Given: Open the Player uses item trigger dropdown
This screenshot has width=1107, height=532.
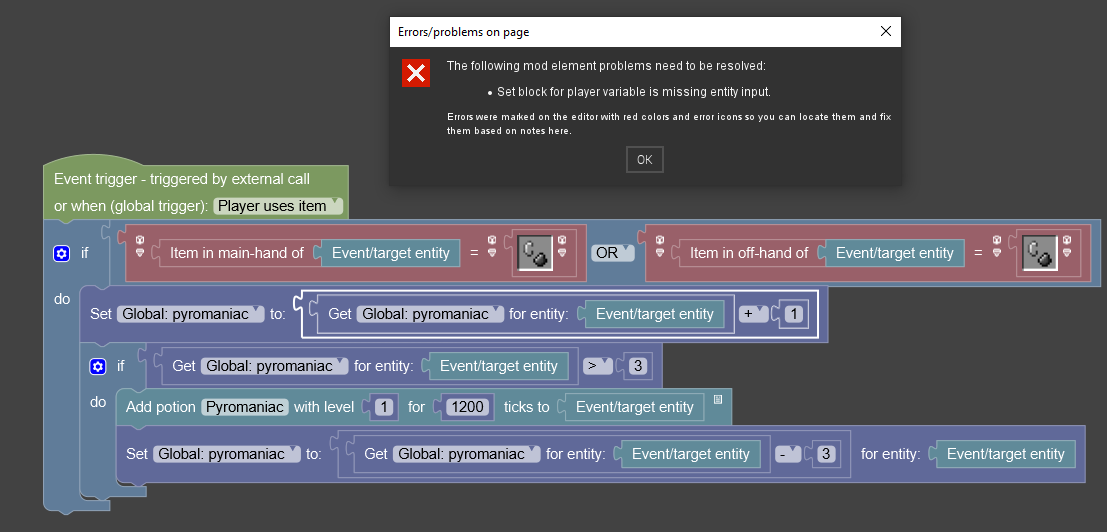Looking at the screenshot, I should tap(278, 206).
